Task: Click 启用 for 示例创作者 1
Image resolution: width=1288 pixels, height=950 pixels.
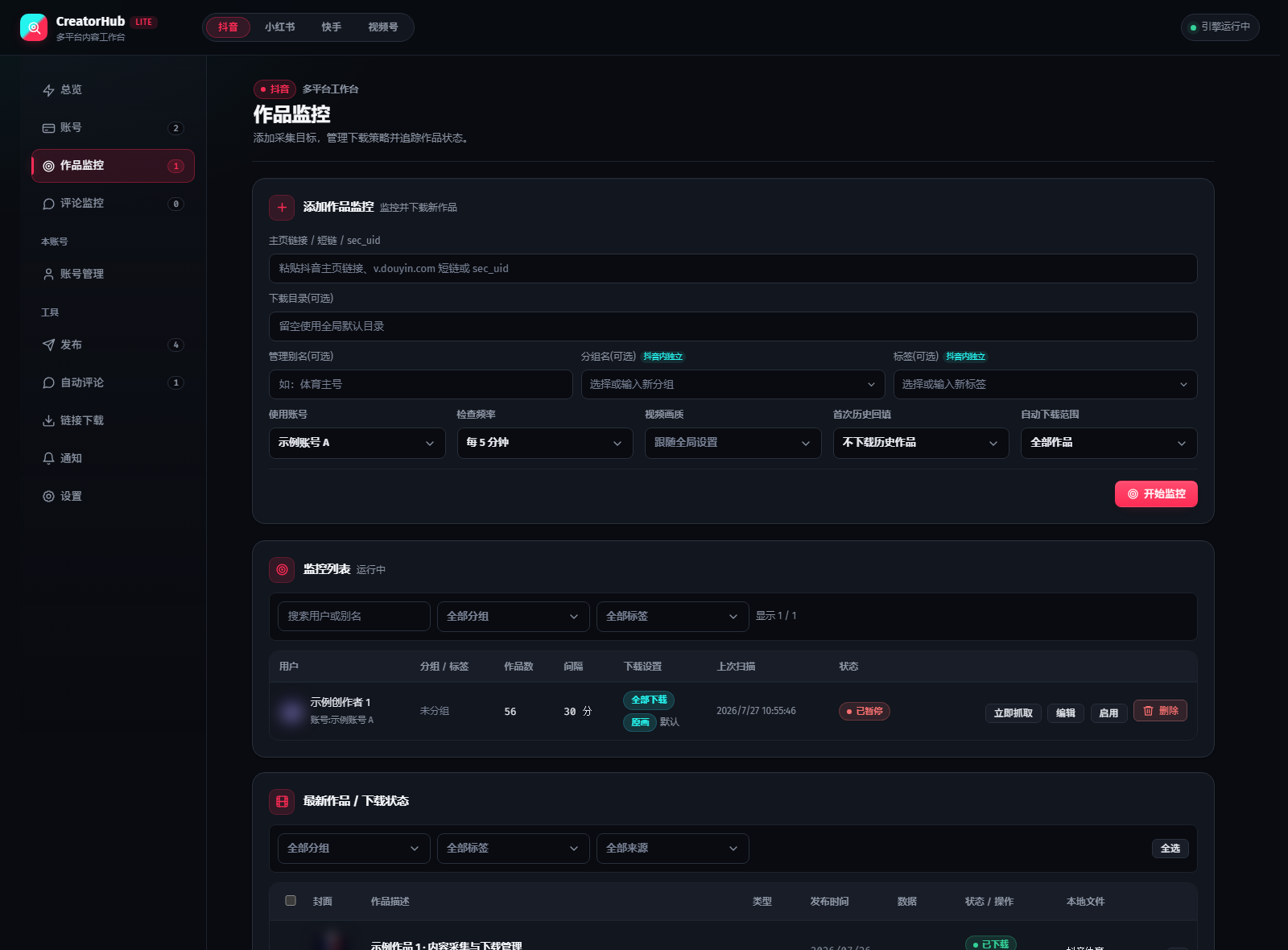Action: click(x=1108, y=713)
